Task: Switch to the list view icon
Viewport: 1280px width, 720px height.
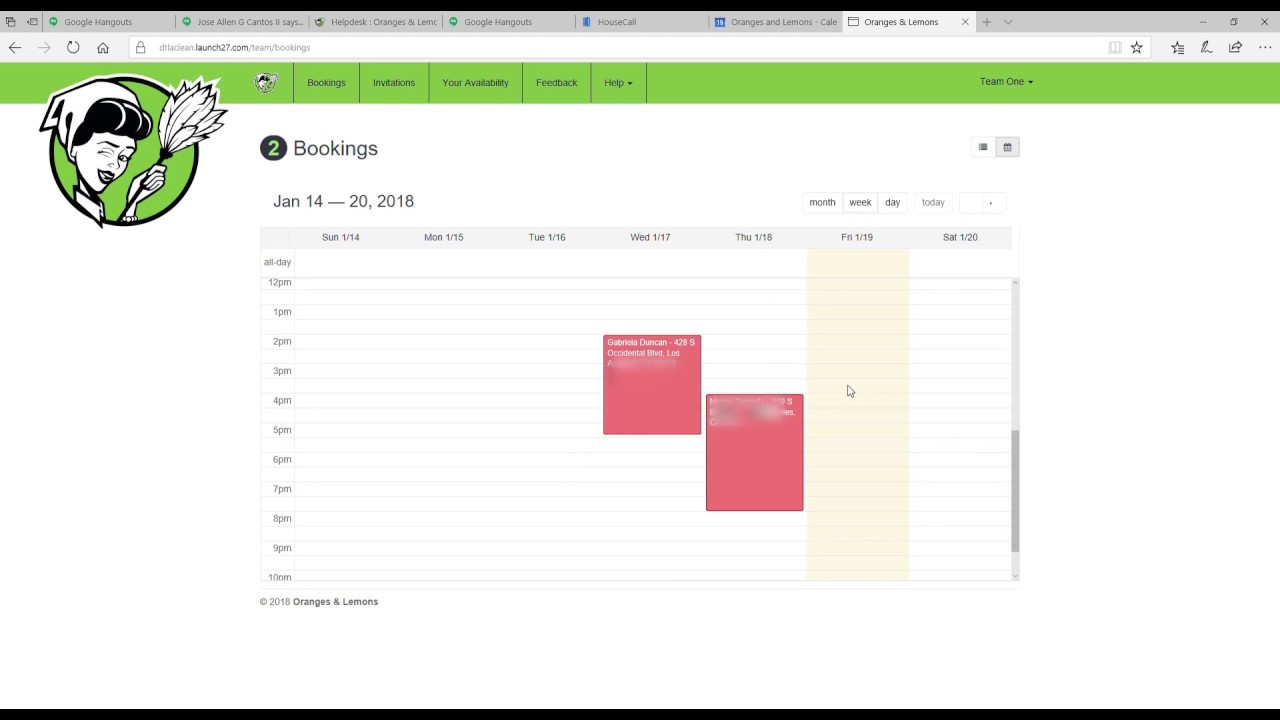Action: (x=983, y=147)
